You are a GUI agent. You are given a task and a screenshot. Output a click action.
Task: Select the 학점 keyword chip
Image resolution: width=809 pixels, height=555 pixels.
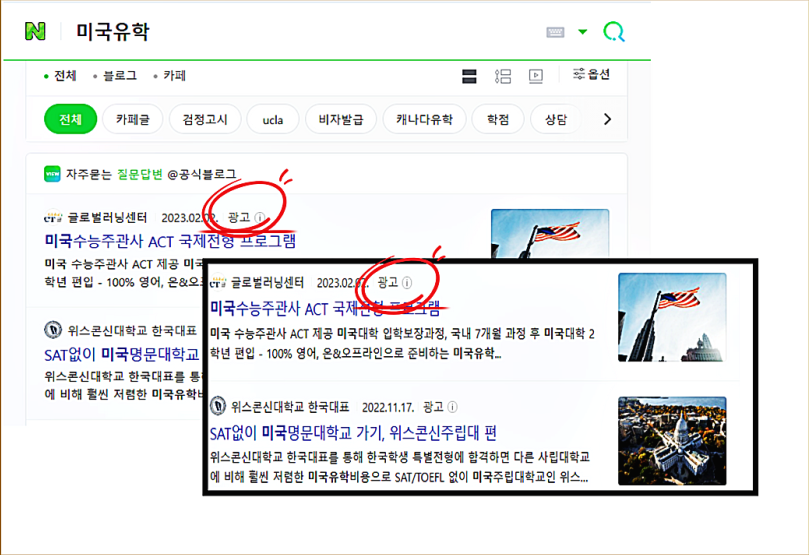498,119
